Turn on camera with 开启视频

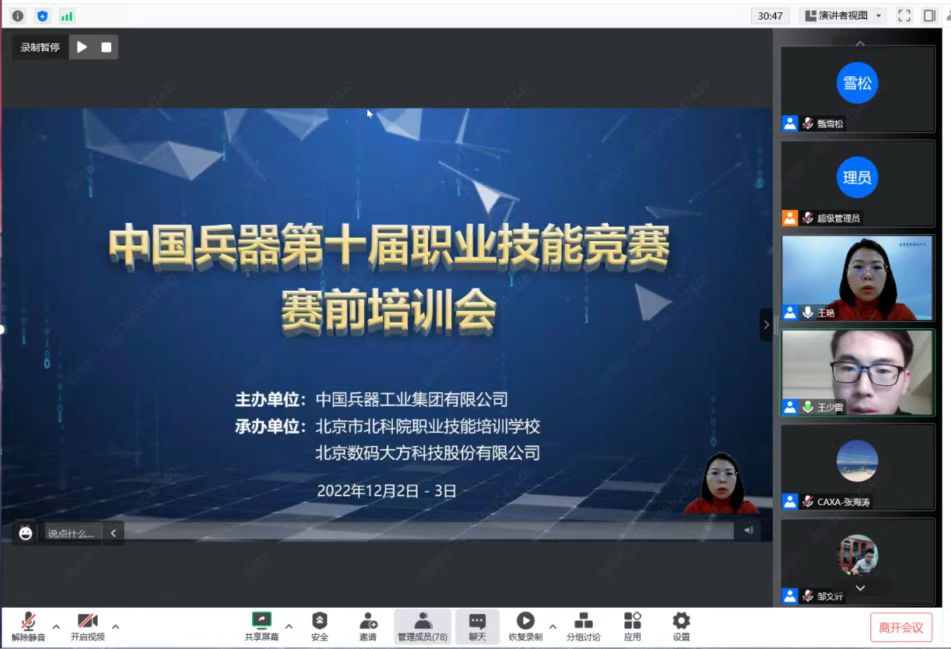[87, 625]
